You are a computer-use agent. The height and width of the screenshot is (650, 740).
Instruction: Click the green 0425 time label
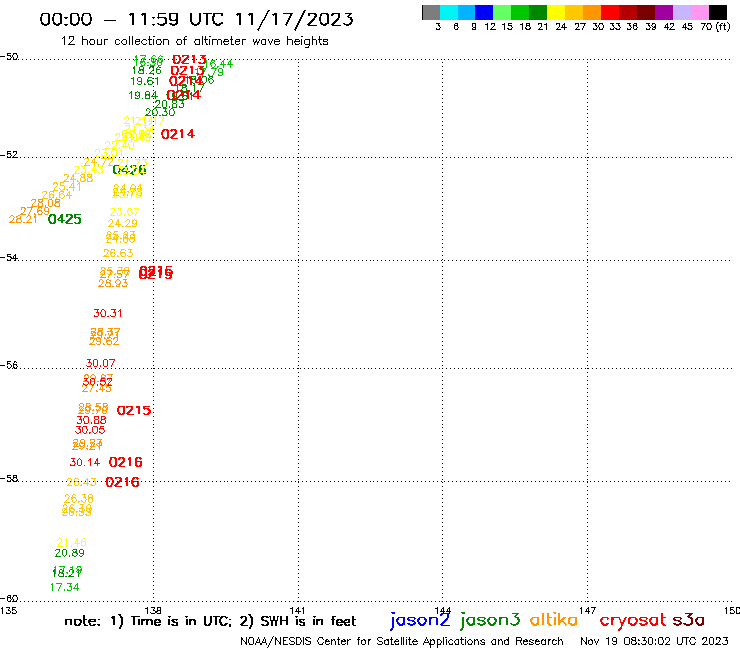pyautogui.click(x=65, y=219)
